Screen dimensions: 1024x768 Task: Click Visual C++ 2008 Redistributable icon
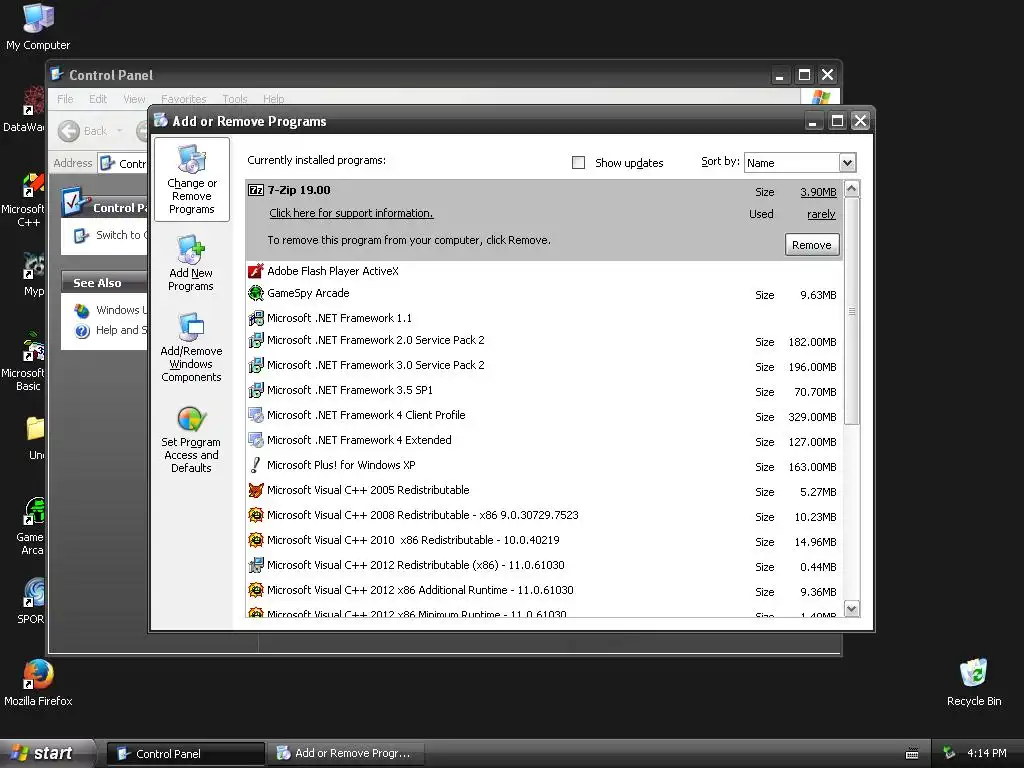tap(256, 515)
